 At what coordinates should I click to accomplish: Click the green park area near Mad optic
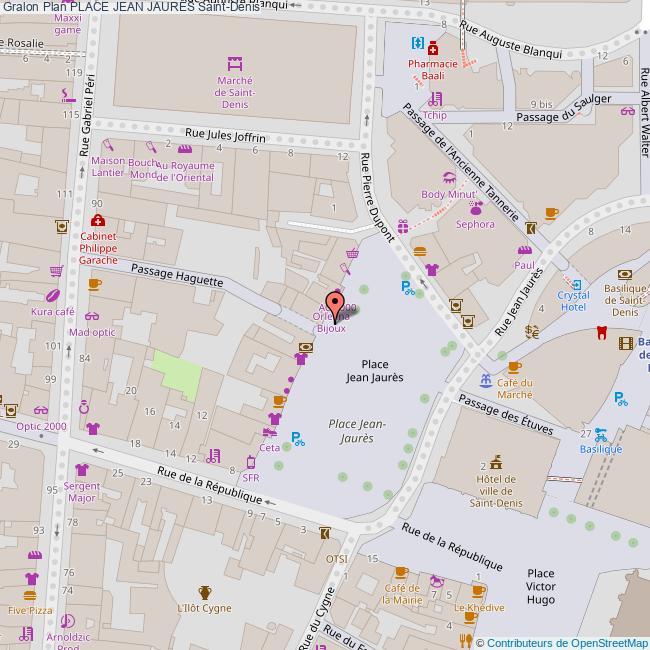pos(175,376)
